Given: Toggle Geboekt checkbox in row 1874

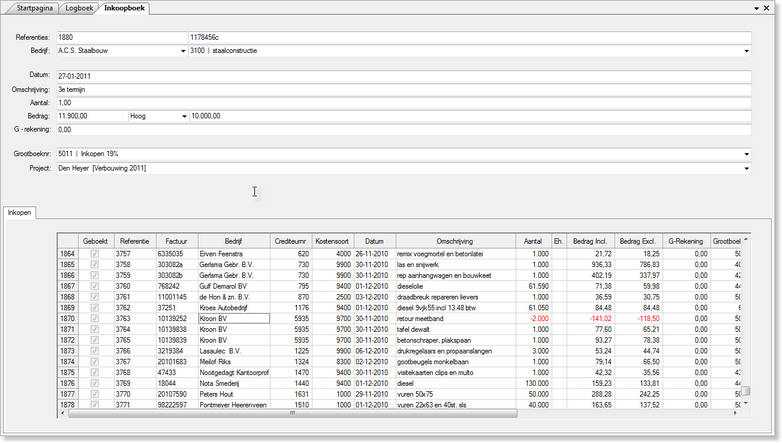Looking at the screenshot, I should click(x=95, y=362).
